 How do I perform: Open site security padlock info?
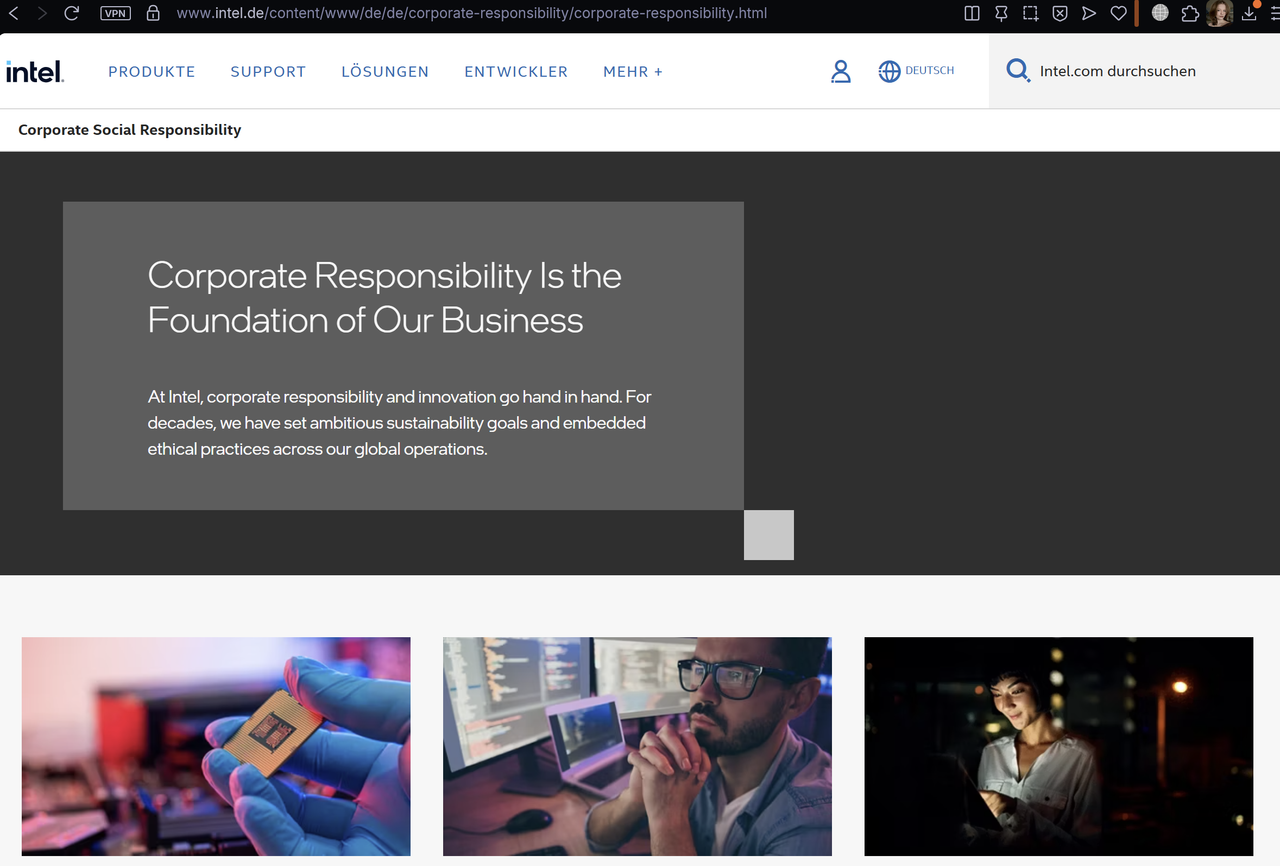point(153,13)
